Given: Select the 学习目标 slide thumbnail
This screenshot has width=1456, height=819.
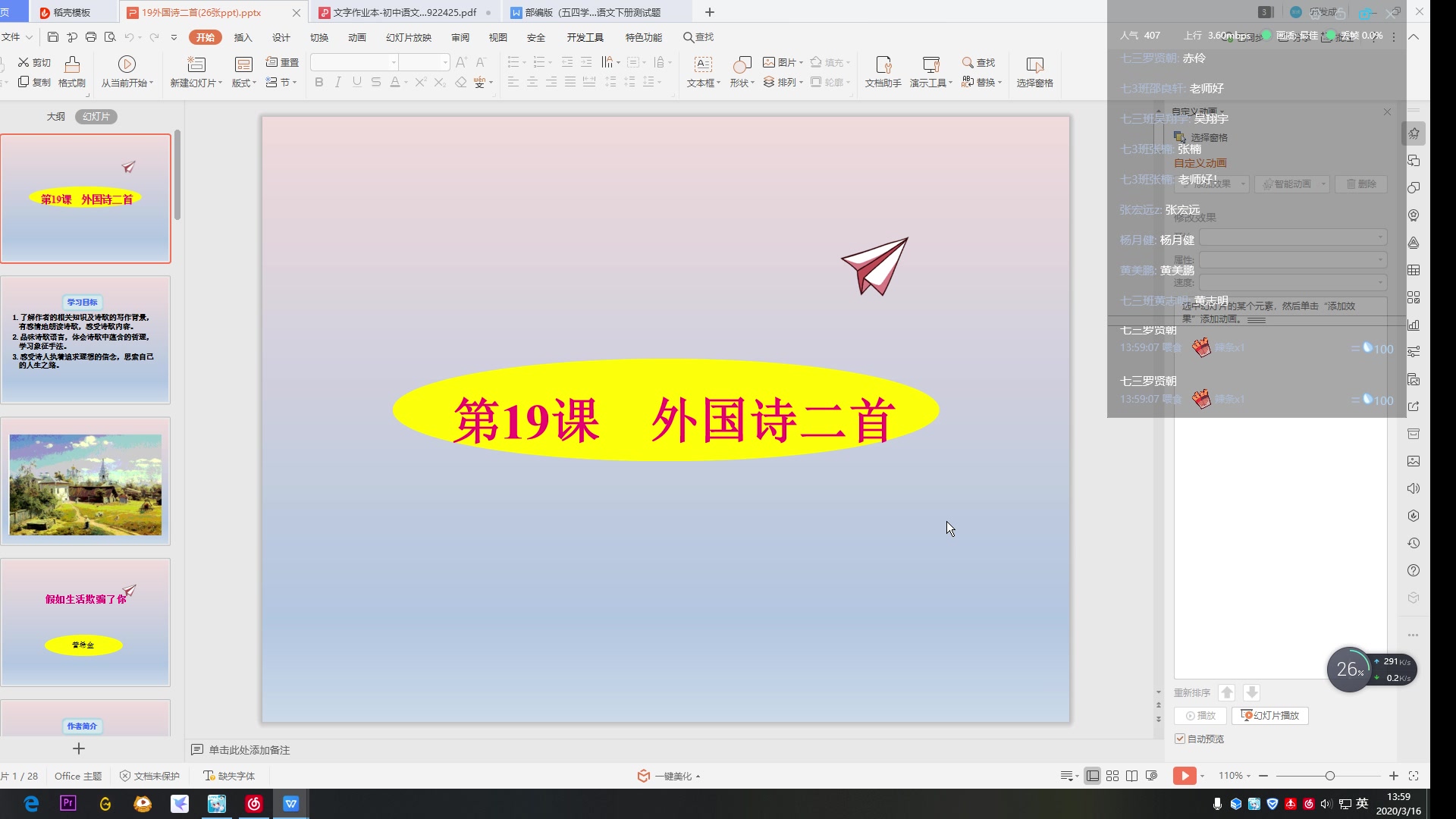Looking at the screenshot, I should [86, 340].
